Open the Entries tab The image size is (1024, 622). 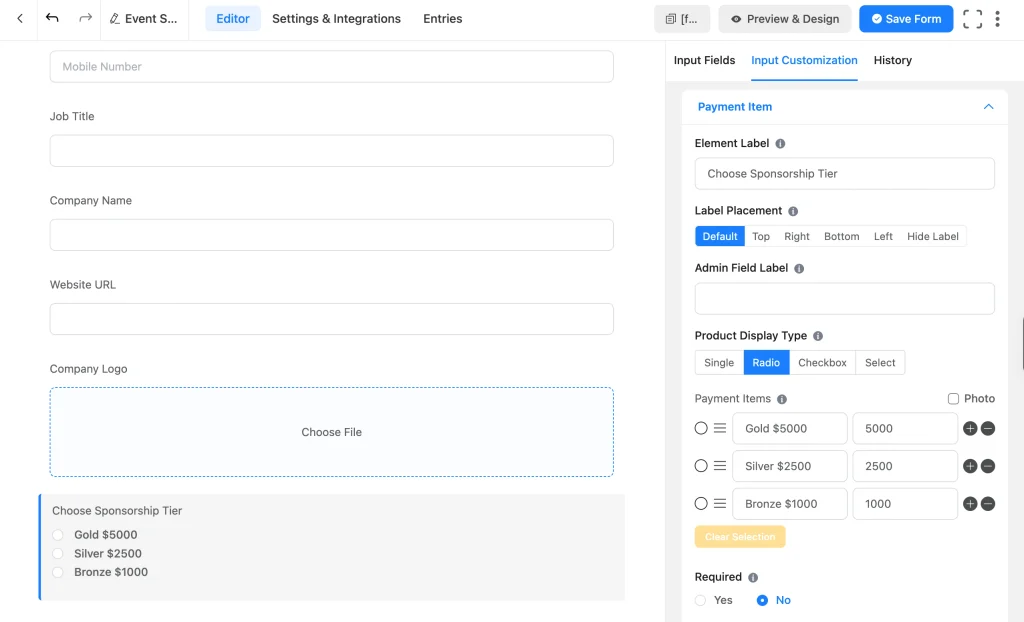click(442, 19)
